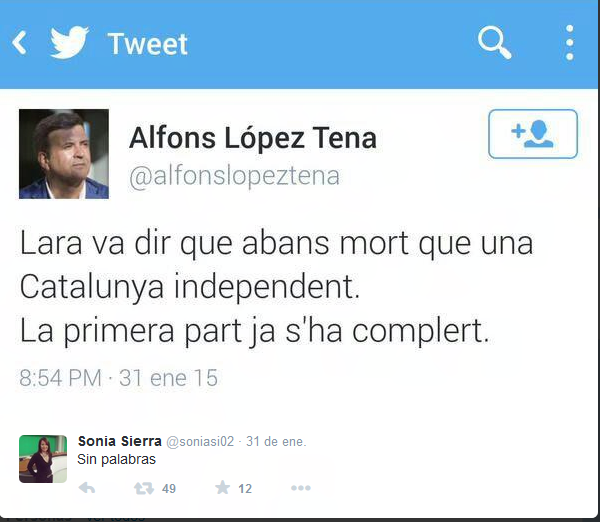Open the @alfonslopeztena handle
Screen dimensions: 600x522
pos(234,176)
